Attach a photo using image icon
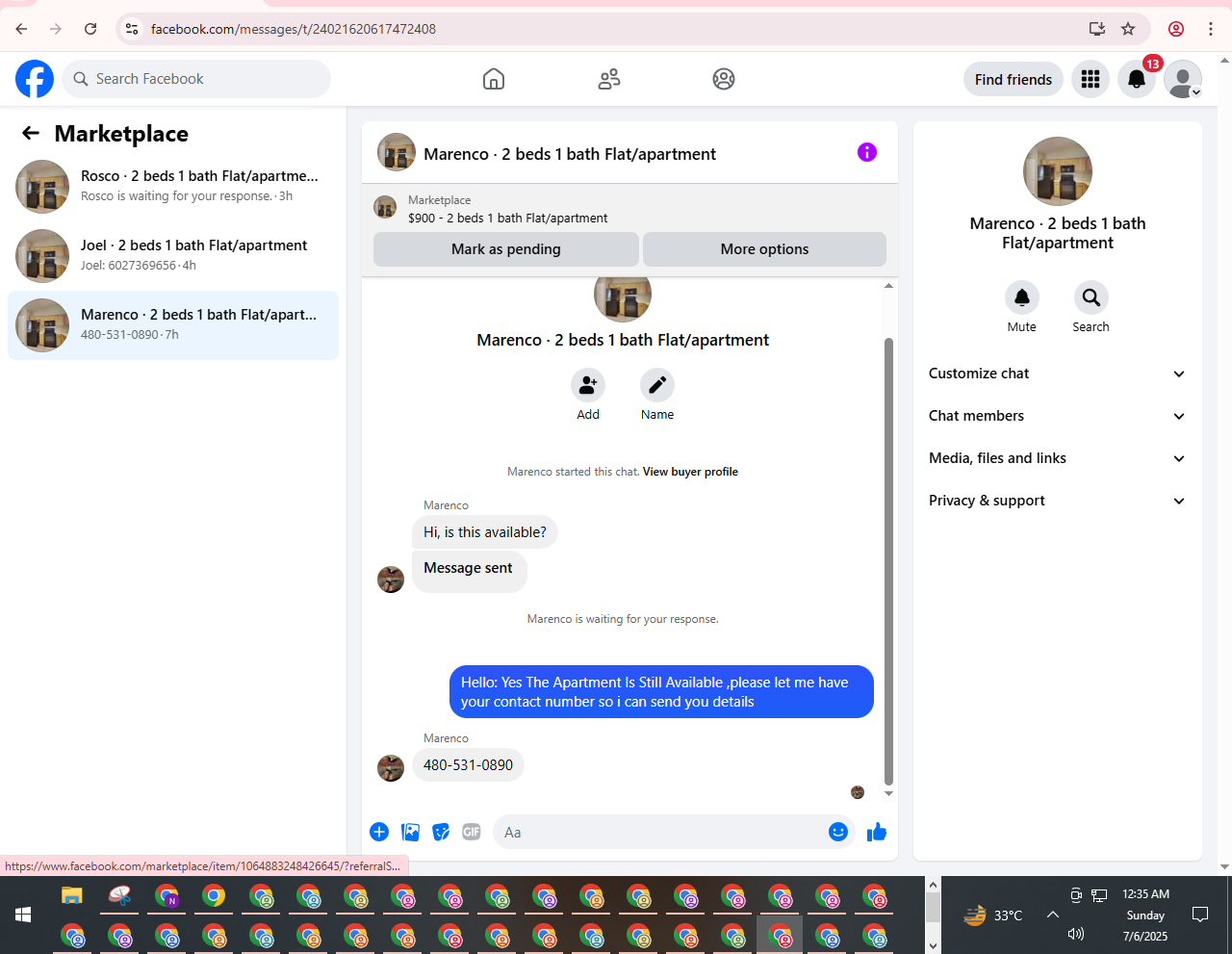The image size is (1232, 954). tap(411, 832)
